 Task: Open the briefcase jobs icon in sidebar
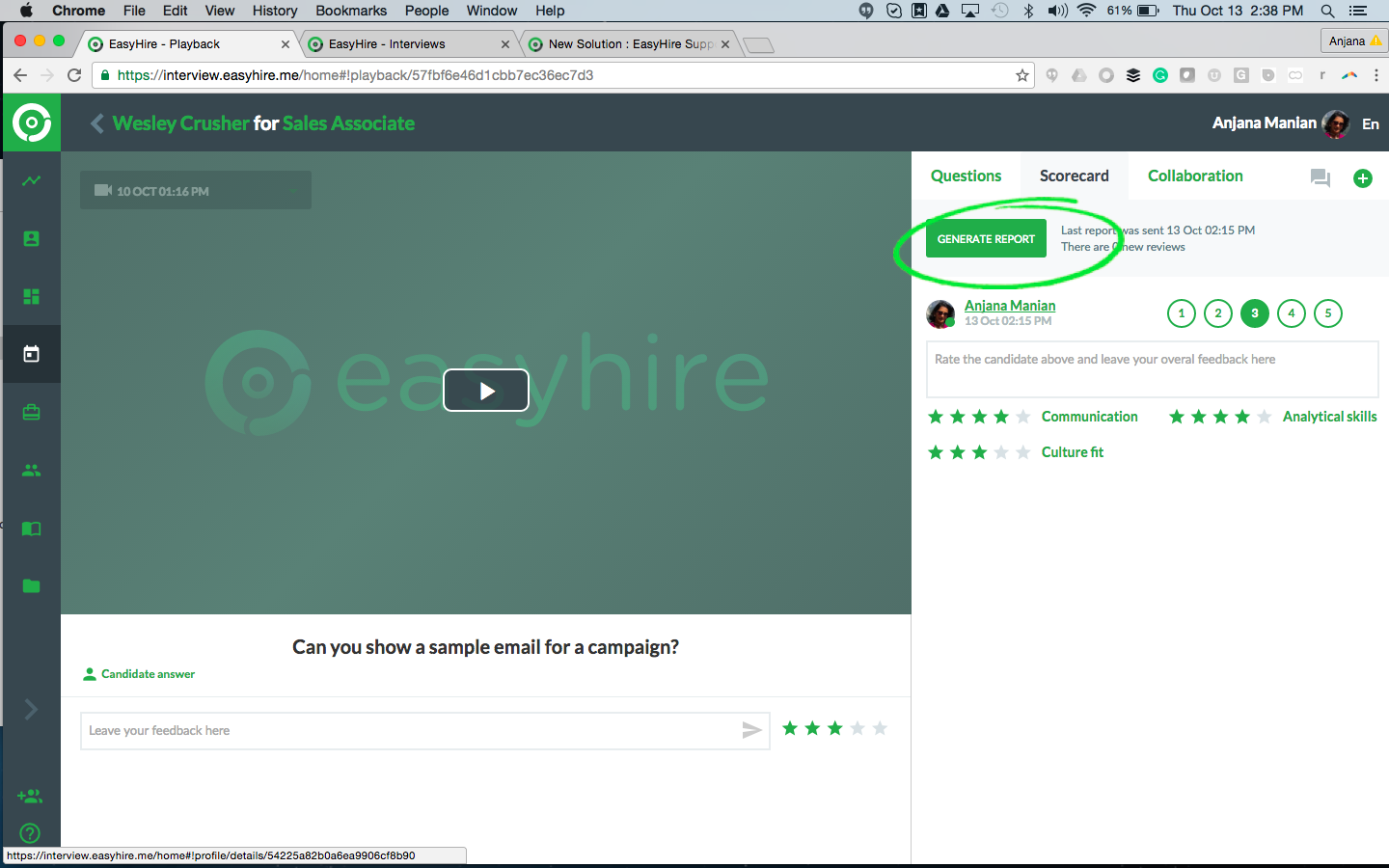(x=32, y=412)
